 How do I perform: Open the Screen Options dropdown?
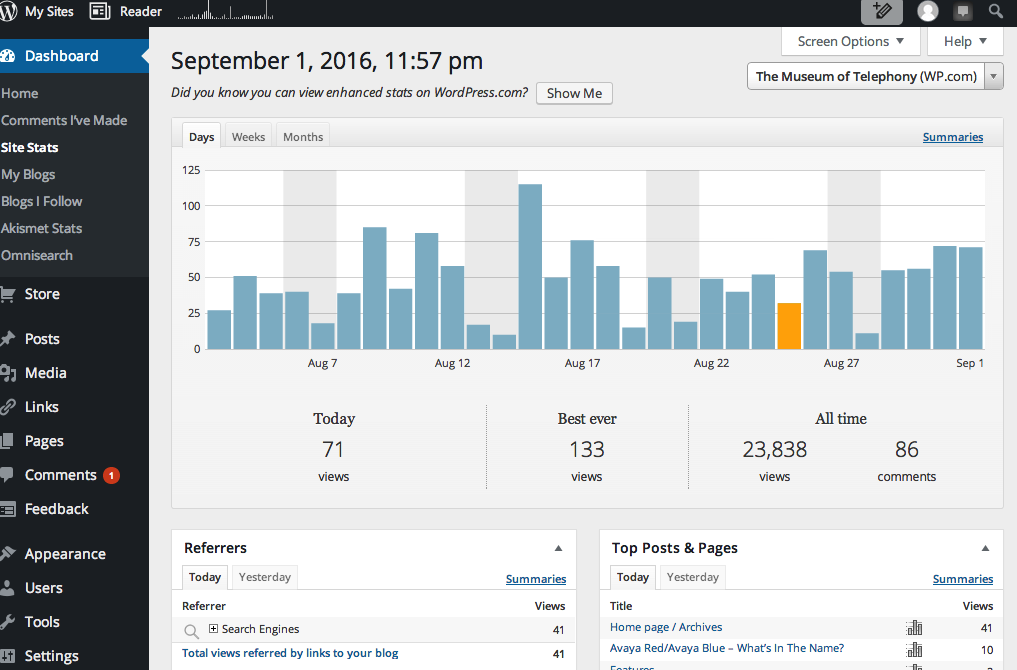[x=850, y=42]
